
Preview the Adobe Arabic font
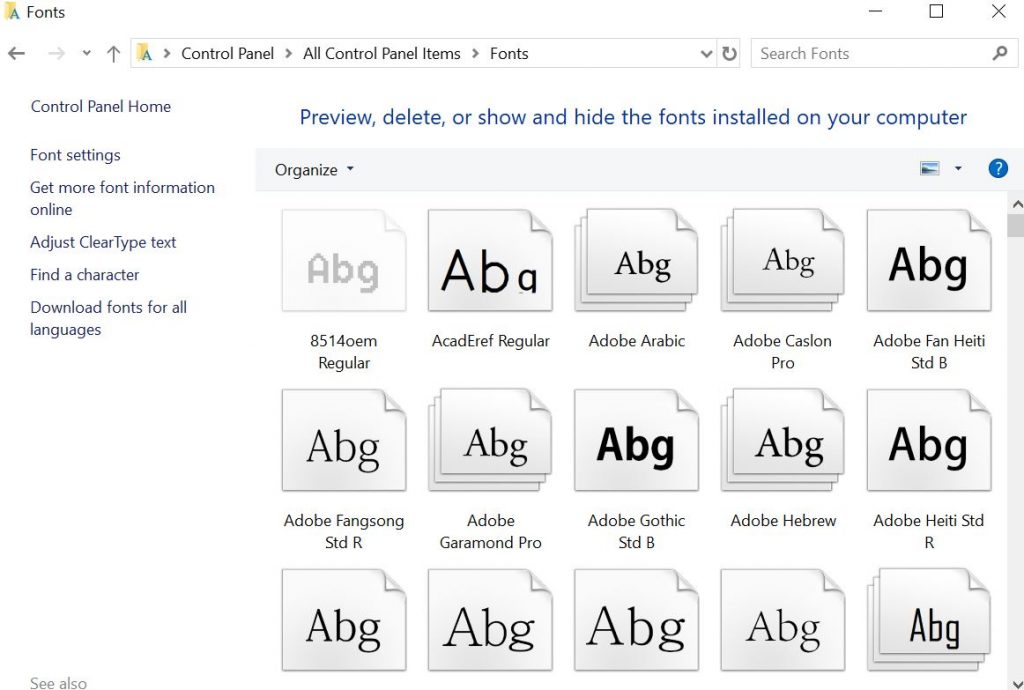636,260
